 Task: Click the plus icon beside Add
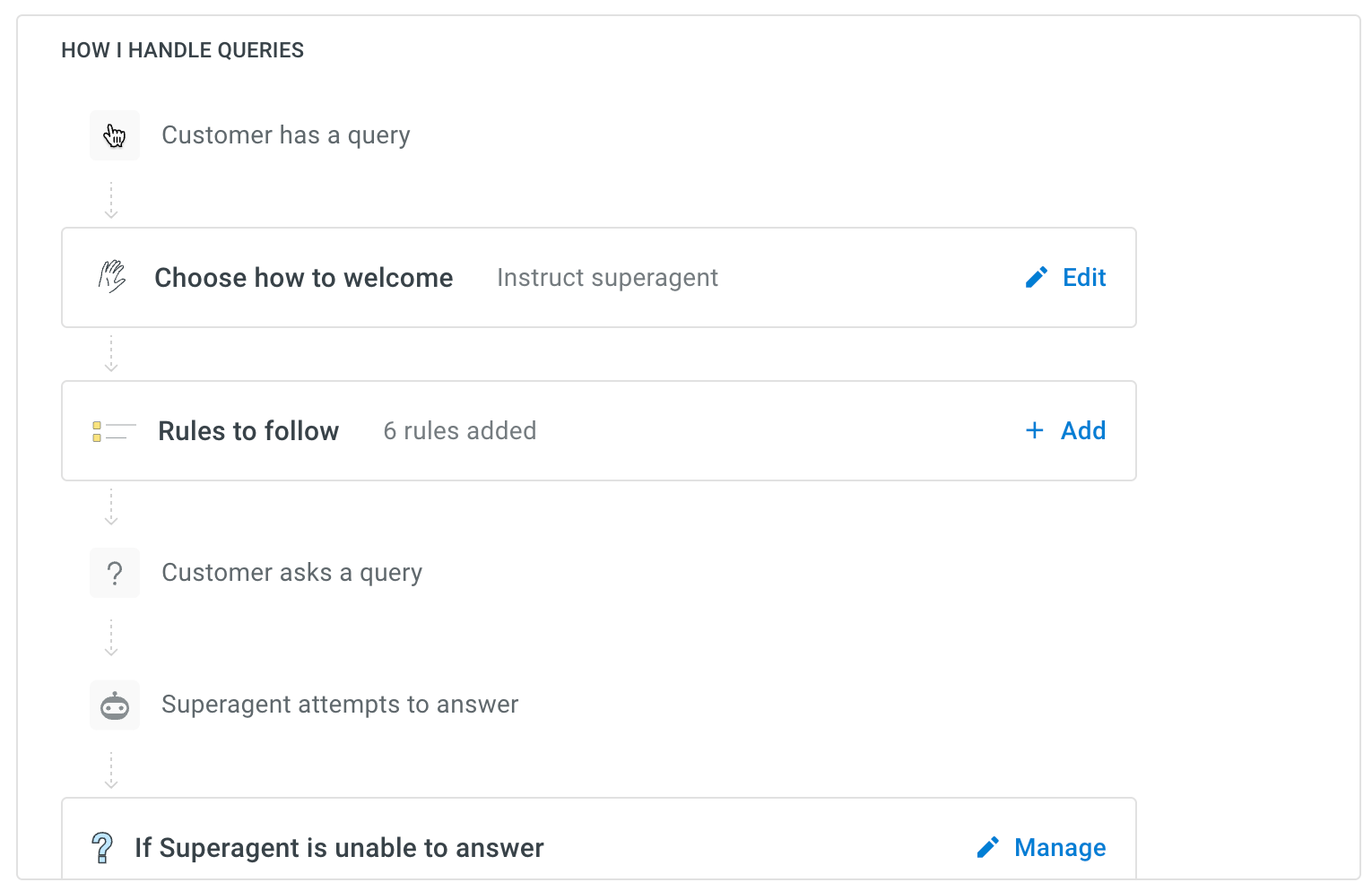pyautogui.click(x=1035, y=430)
